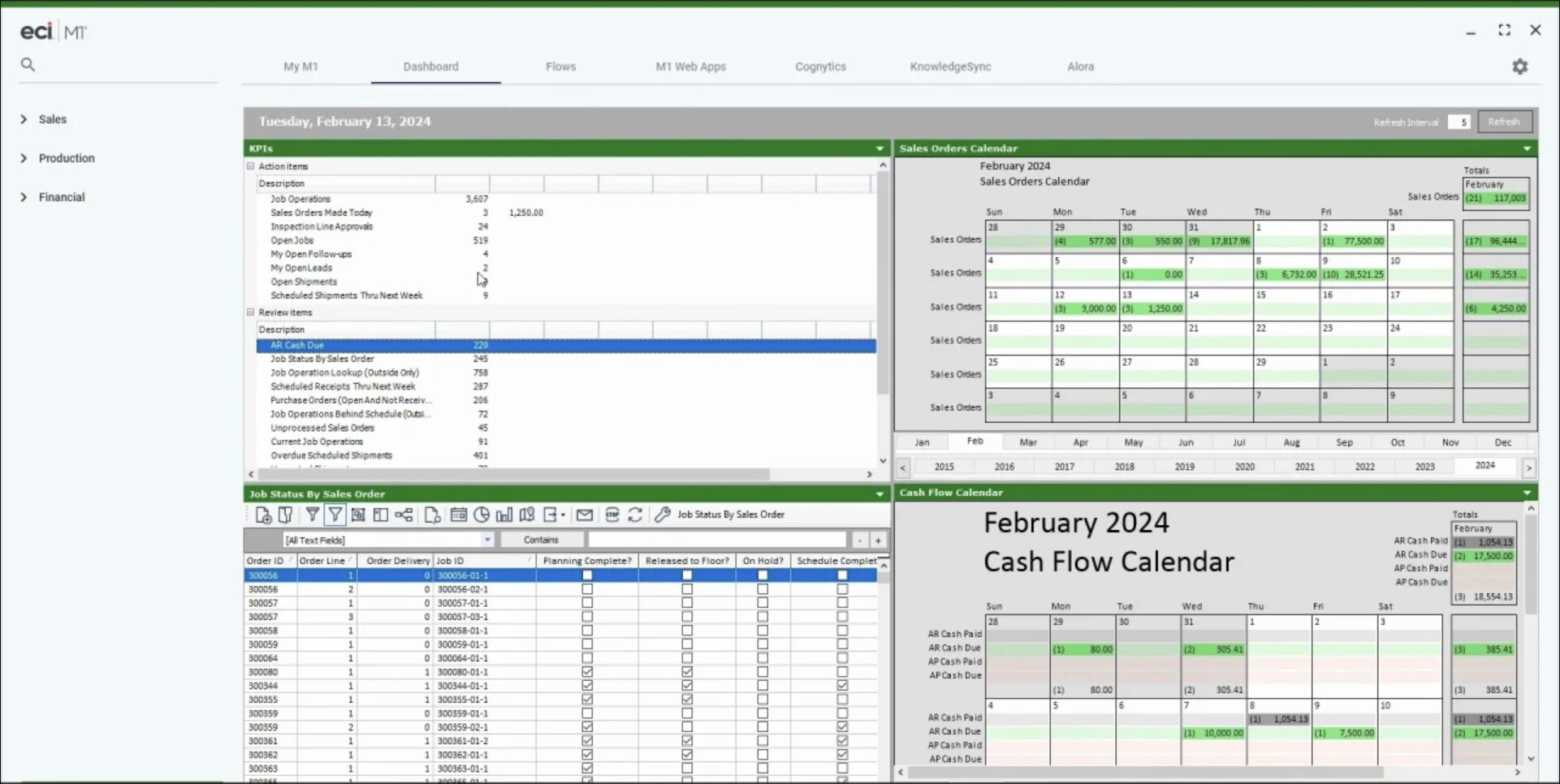
Task: Switch to the Flows tab
Action: [x=560, y=67]
